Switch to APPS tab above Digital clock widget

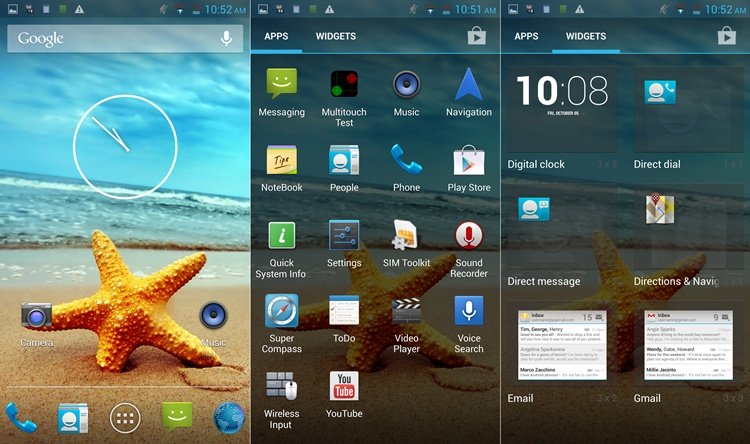pyautogui.click(x=526, y=36)
